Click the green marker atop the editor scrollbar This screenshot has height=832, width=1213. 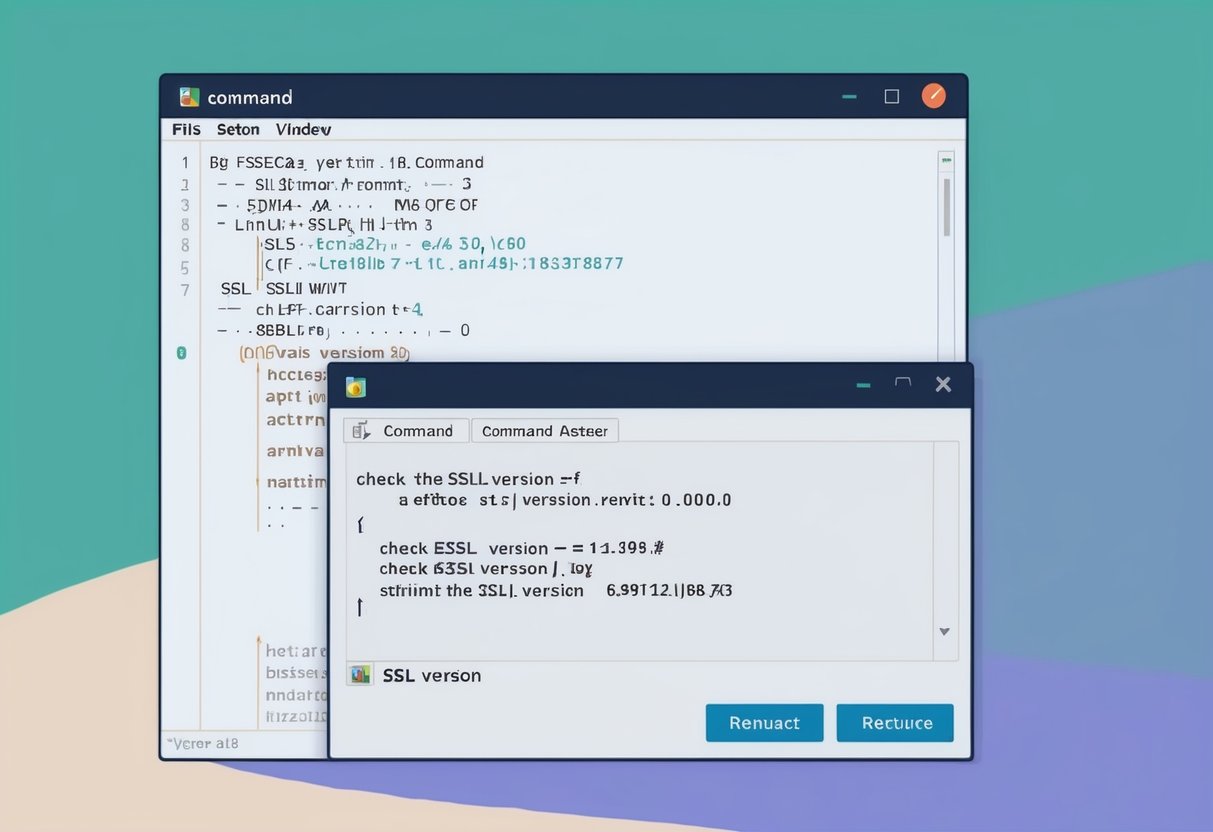coord(947,160)
